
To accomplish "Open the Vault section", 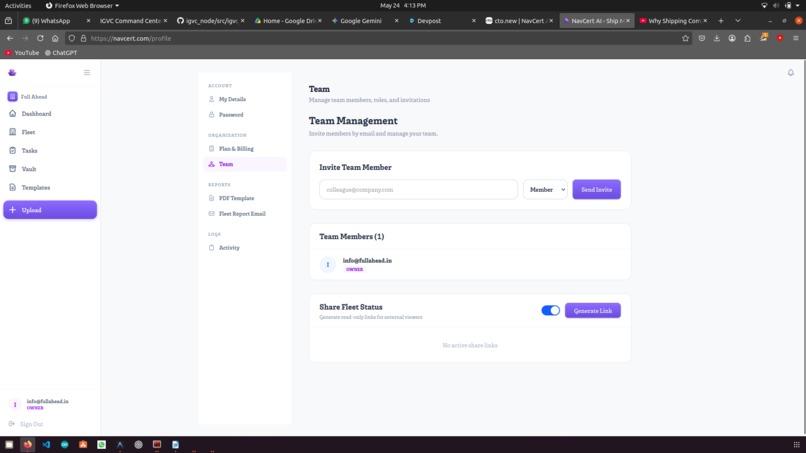I will [50, 169].
